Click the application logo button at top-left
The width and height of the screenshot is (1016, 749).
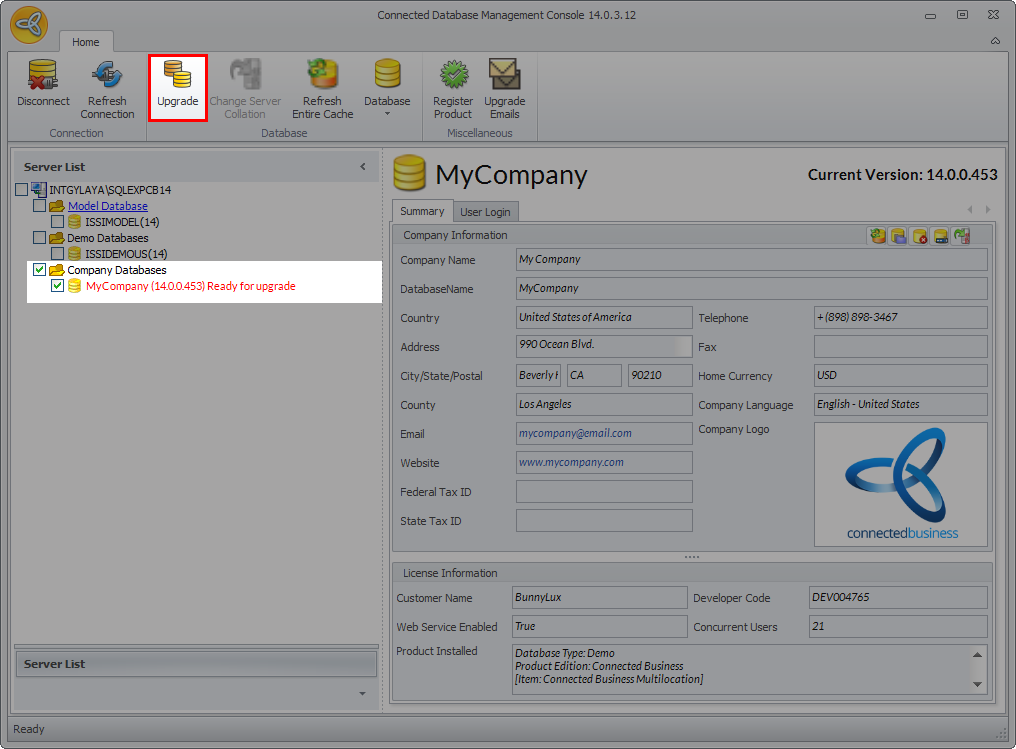(29, 25)
